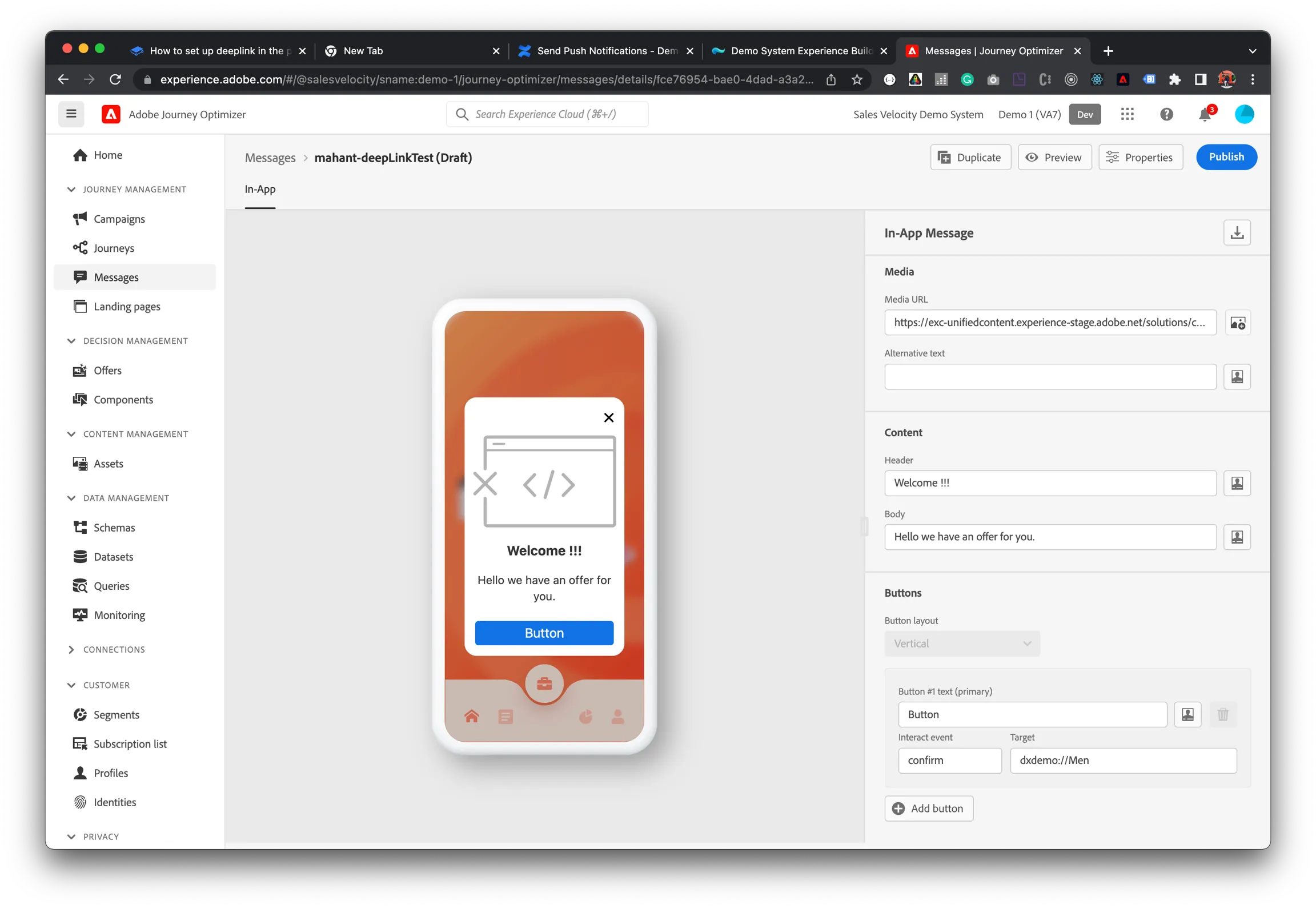Open the Chrome extensions puzzle icon

pyautogui.click(x=1174, y=79)
